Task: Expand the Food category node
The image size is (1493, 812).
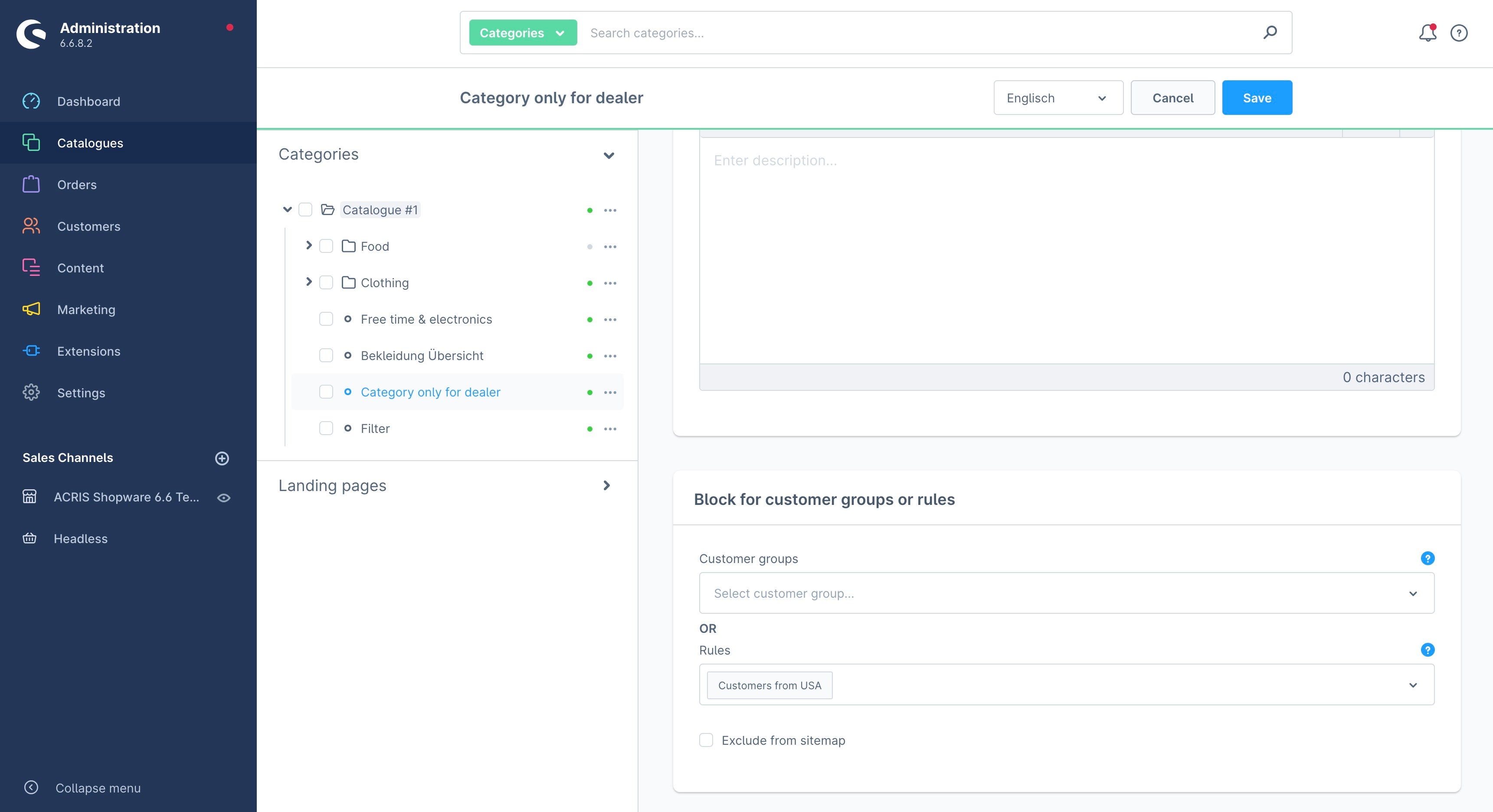Action: (309, 246)
